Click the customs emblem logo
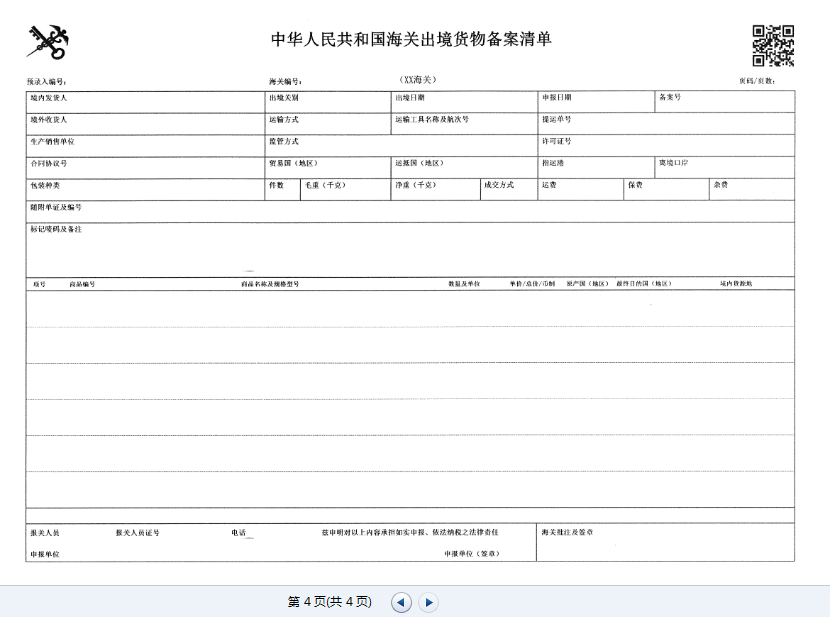Viewport: 830px width, 617px height. pos(47,42)
